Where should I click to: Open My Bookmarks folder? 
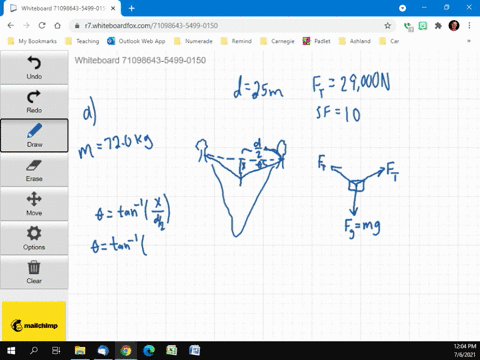pyautogui.click(x=32, y=41)
